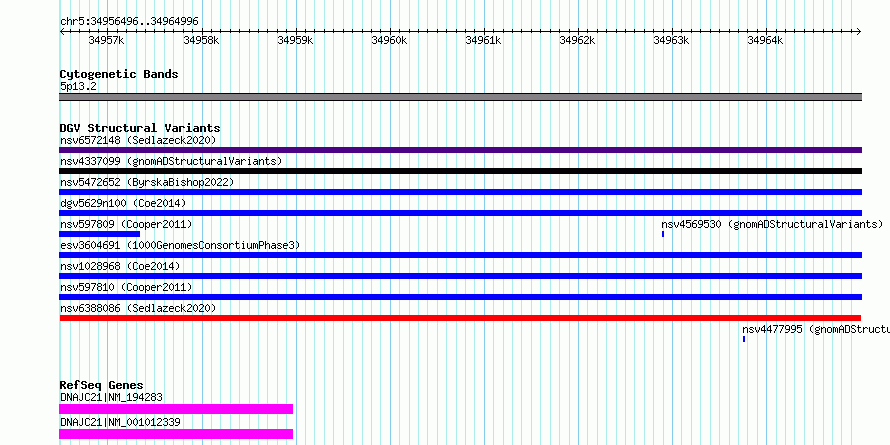Open variant label nsv597810 (Cooper2011)
The image size is (890, 445).
(x=126, y=287)
